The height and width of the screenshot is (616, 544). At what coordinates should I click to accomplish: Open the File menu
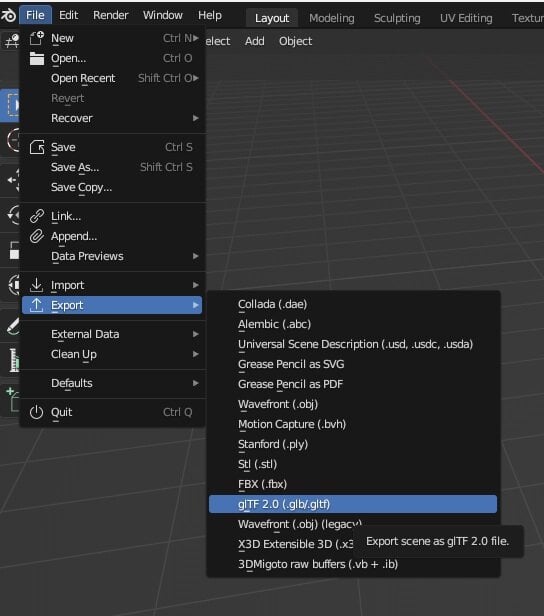(35, 15)
